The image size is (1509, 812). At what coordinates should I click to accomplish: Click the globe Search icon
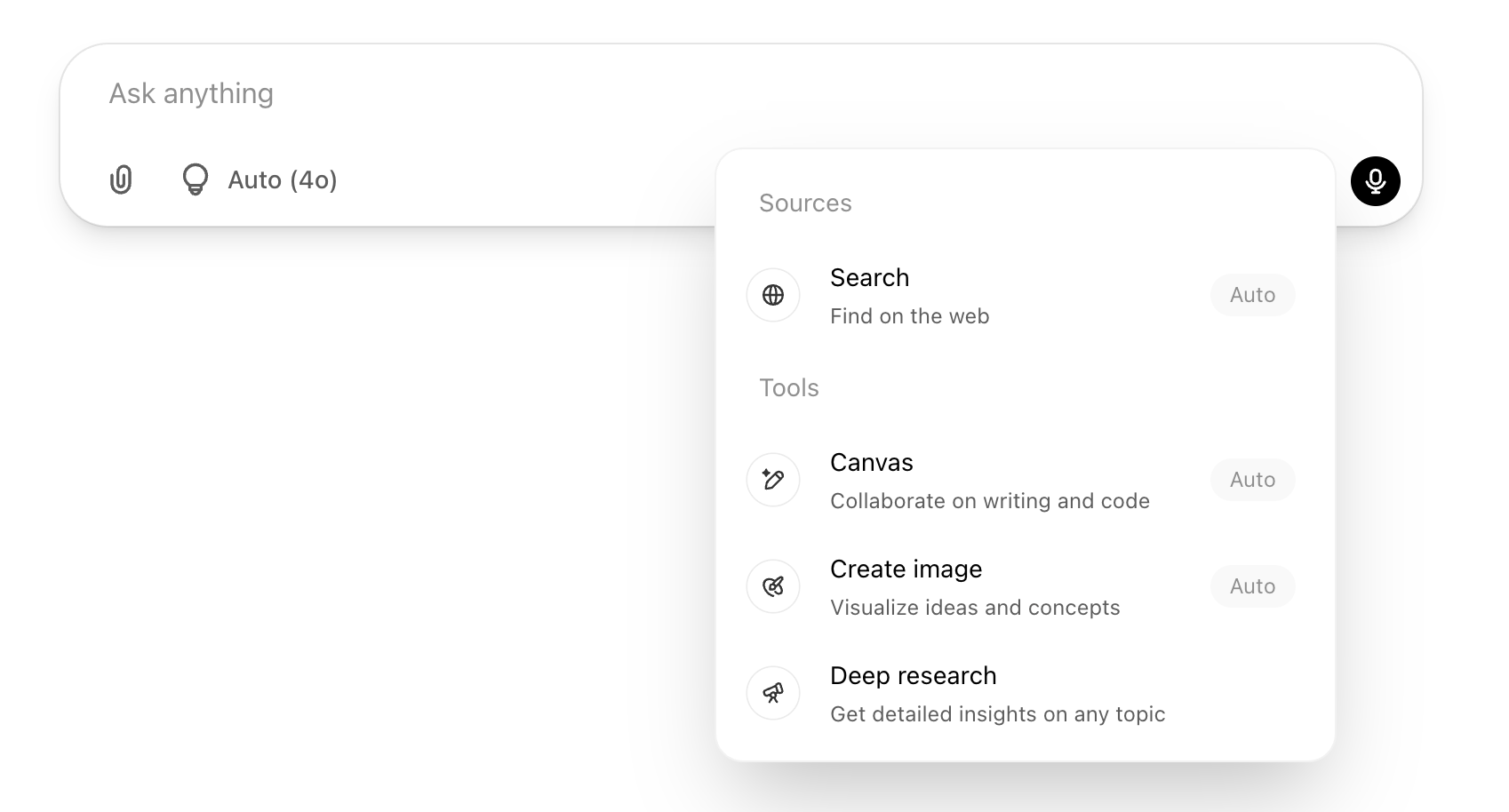[x=773, y=295]
